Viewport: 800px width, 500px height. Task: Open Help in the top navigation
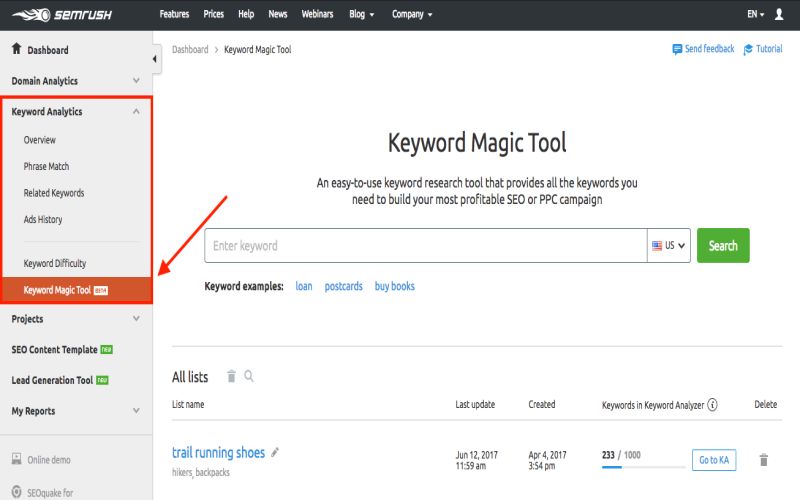tap(246, 14)
